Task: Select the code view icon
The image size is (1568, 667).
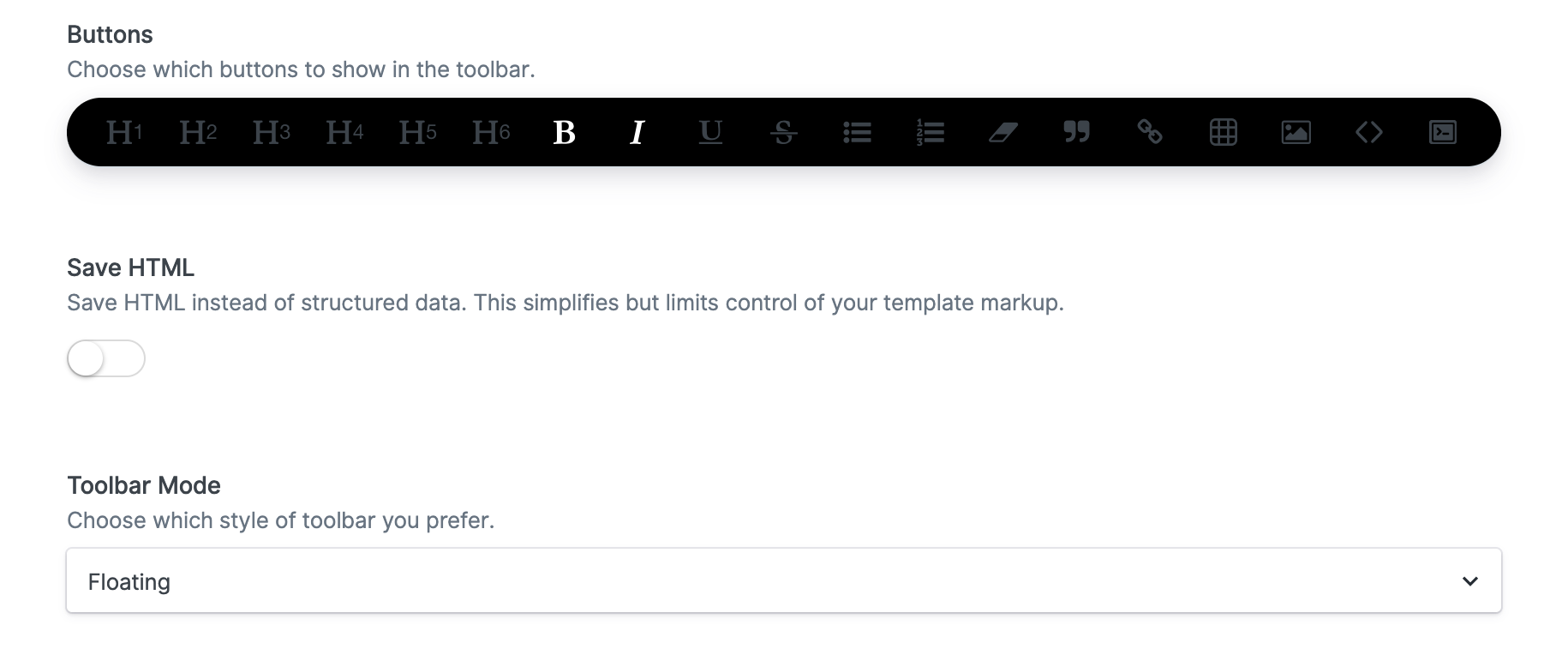Action: pos(1368,132)
